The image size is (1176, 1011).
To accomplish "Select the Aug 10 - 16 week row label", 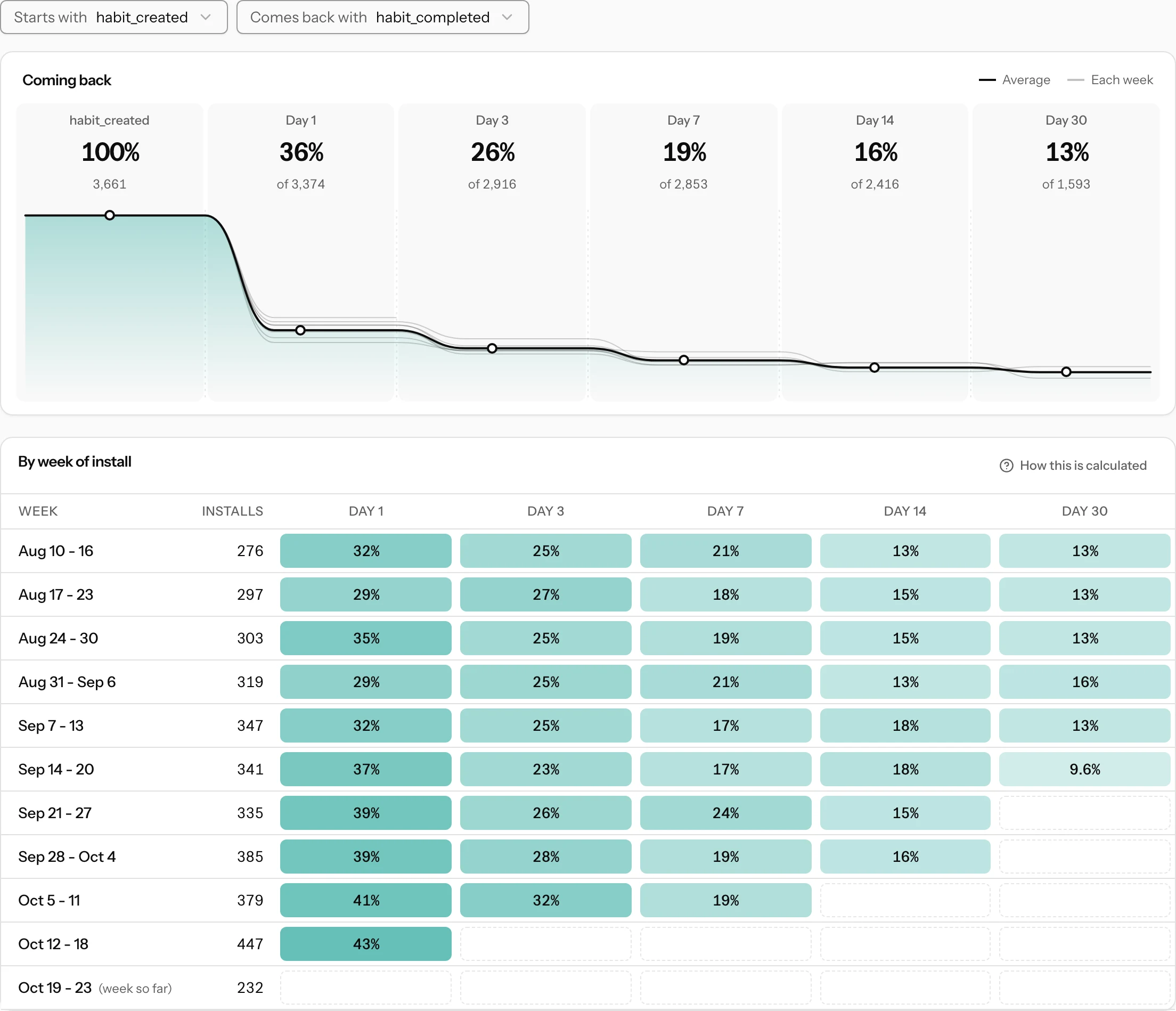I will [55, 551].
